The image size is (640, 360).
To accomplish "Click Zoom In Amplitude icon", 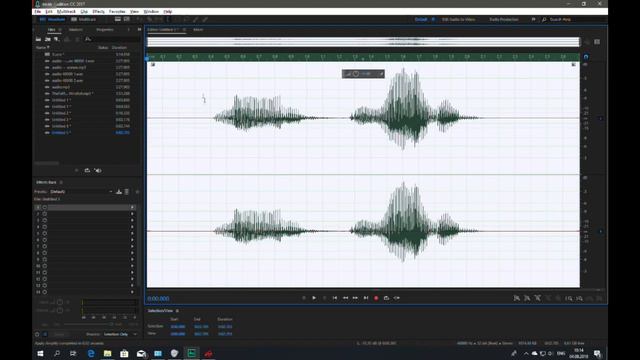I will click(x=517, y=298).
